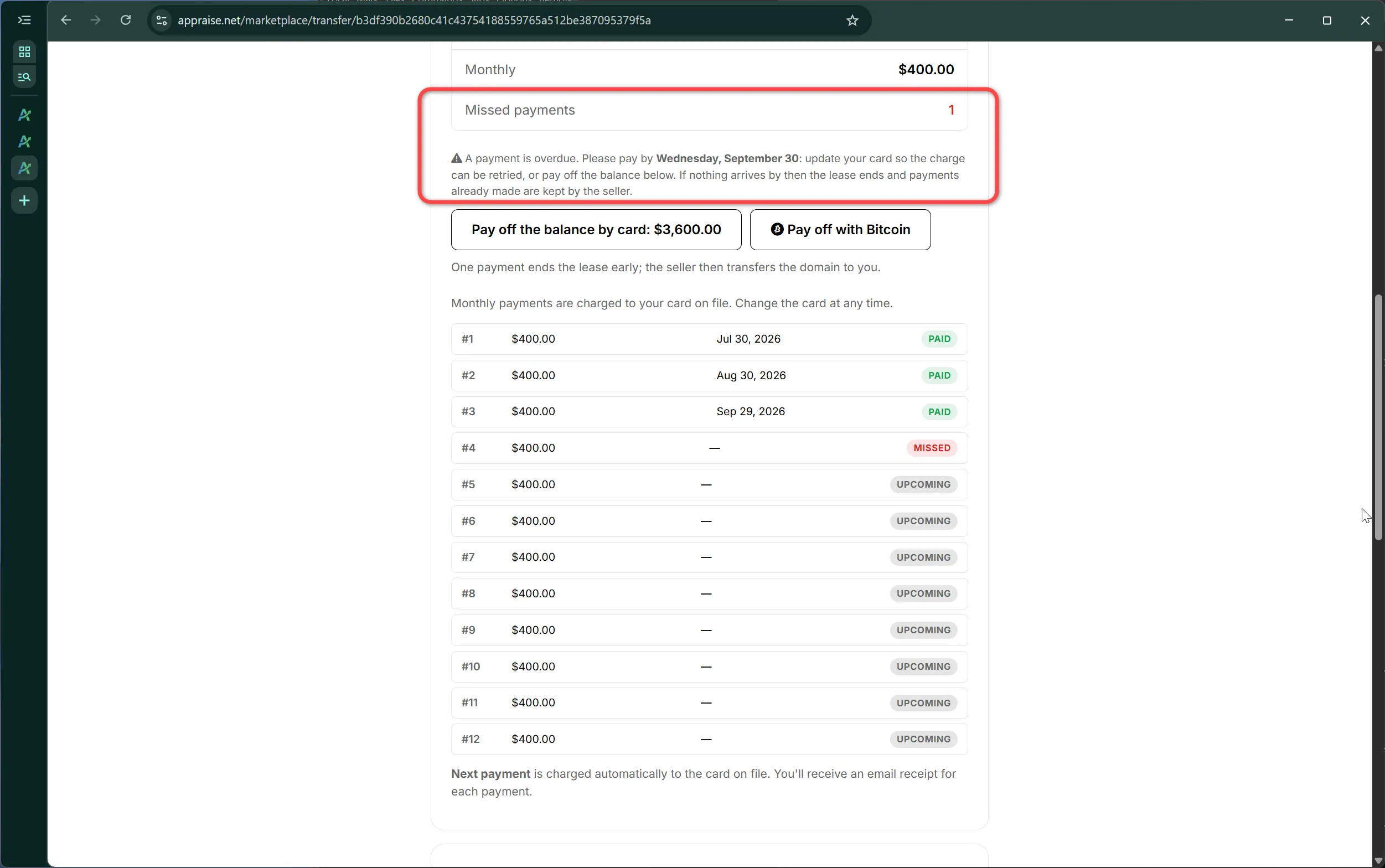
Task: Open the sidebar grid apps icon
Action: tap(24, 51)
